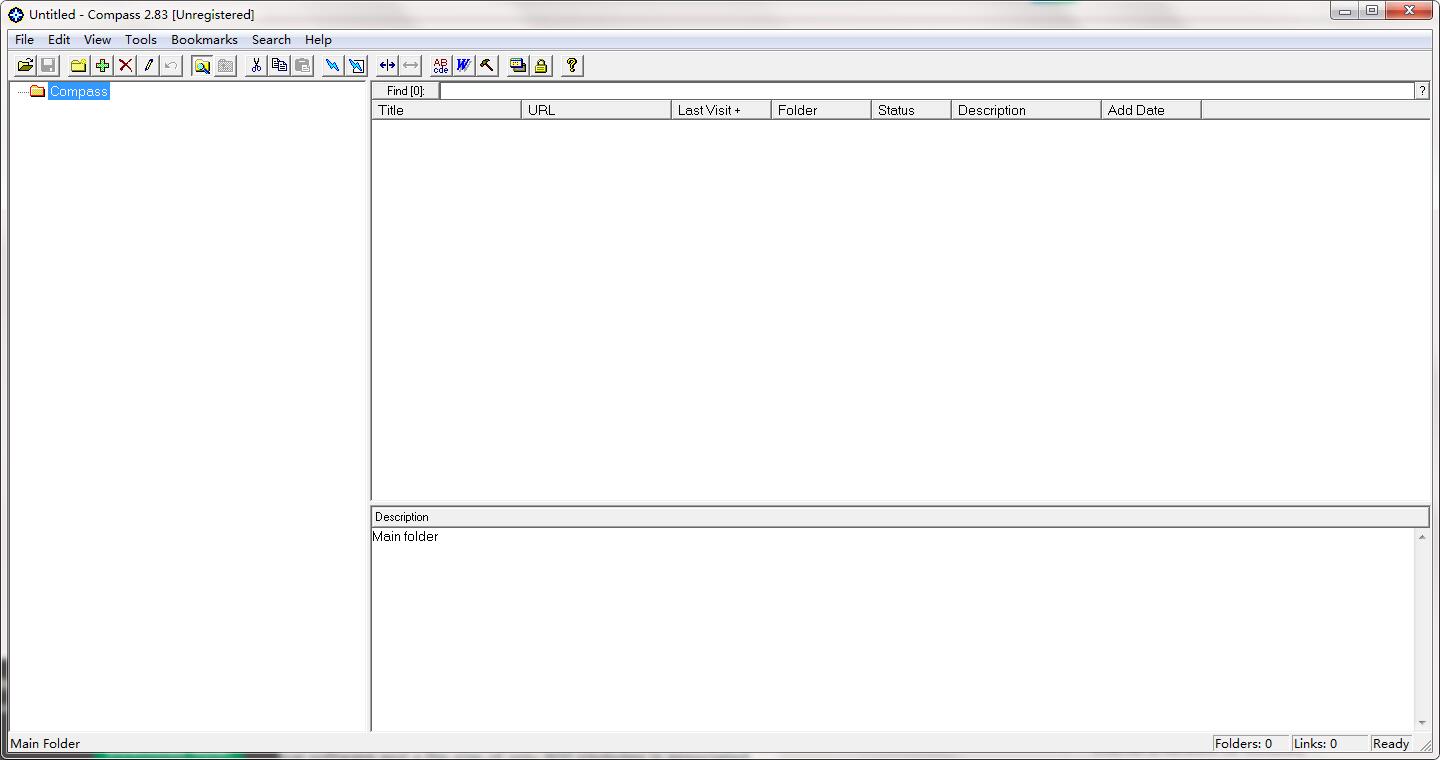Toggle the folder search view icon
Image resolution: width=1440 pixels, height=760 pixels.
coord(202,66)
